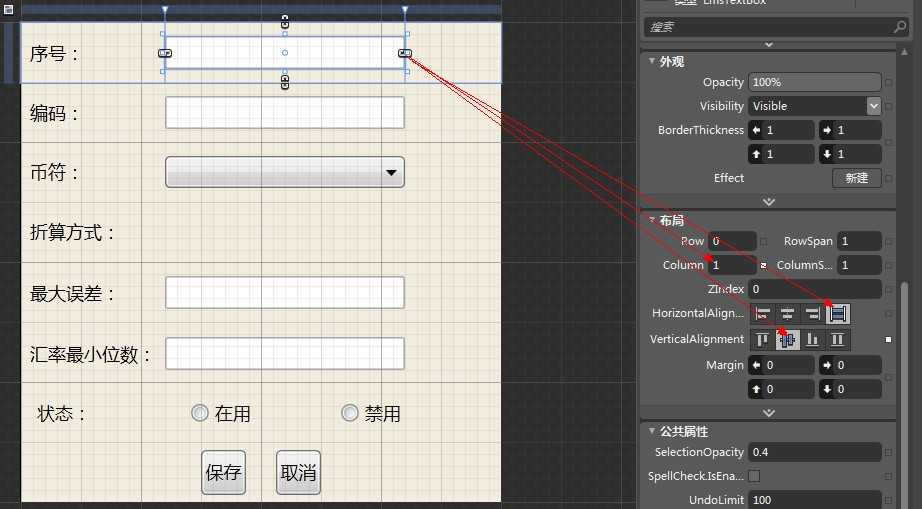
Task: Open advanced options marker for Opacity
Action: (888, 82)
